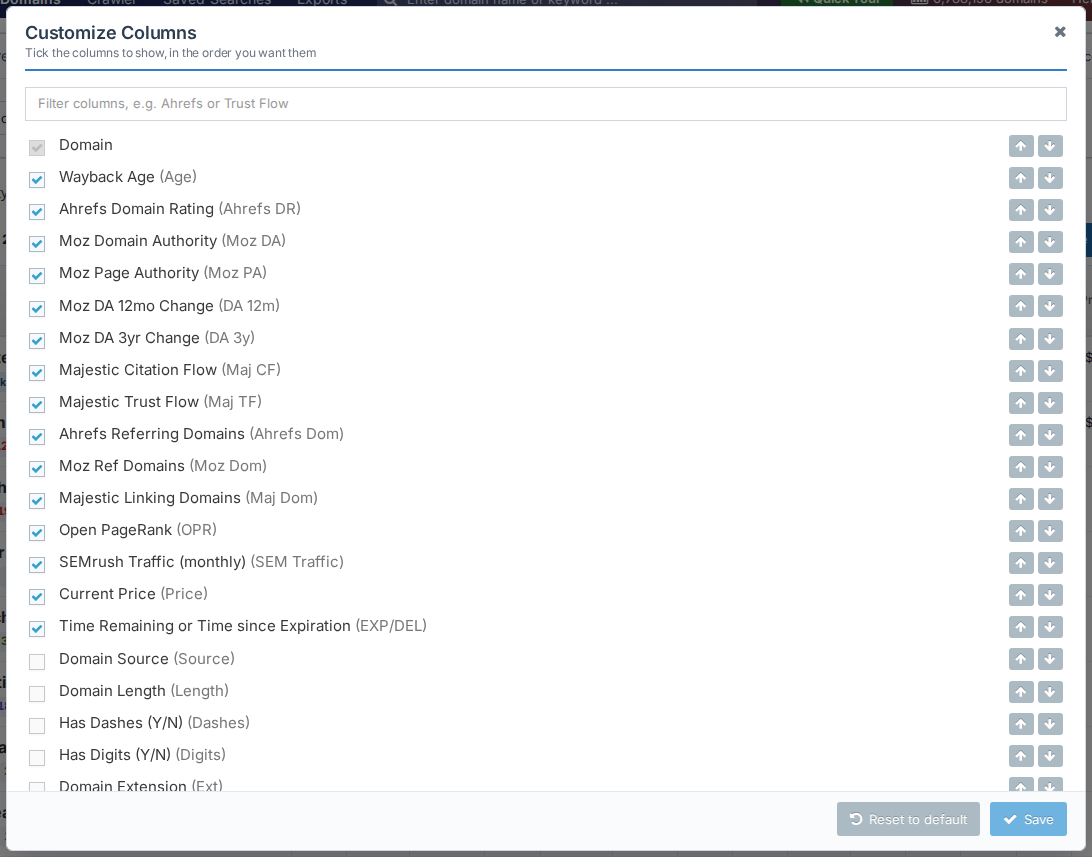Viewport: 1092px width, 857px height.
Task: Move Ahrefs Referring Domains column down
Action: click(x=1050, y=435)
